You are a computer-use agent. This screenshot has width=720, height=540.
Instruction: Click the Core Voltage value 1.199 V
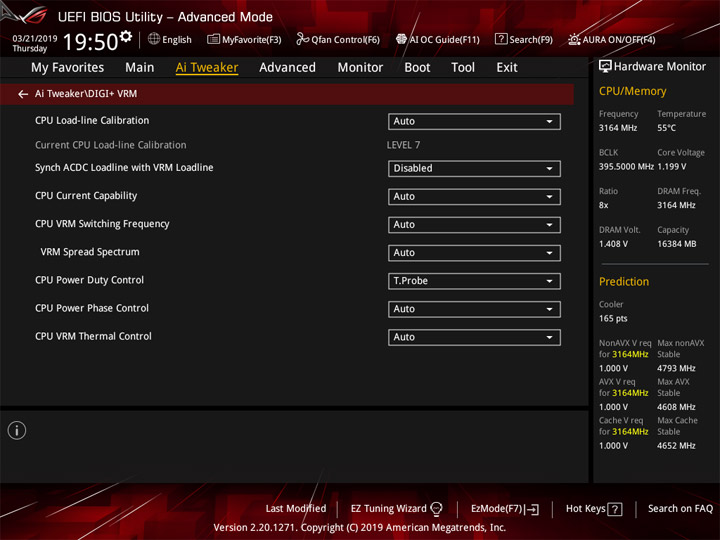pyautogui.click(x=671, y=167)
